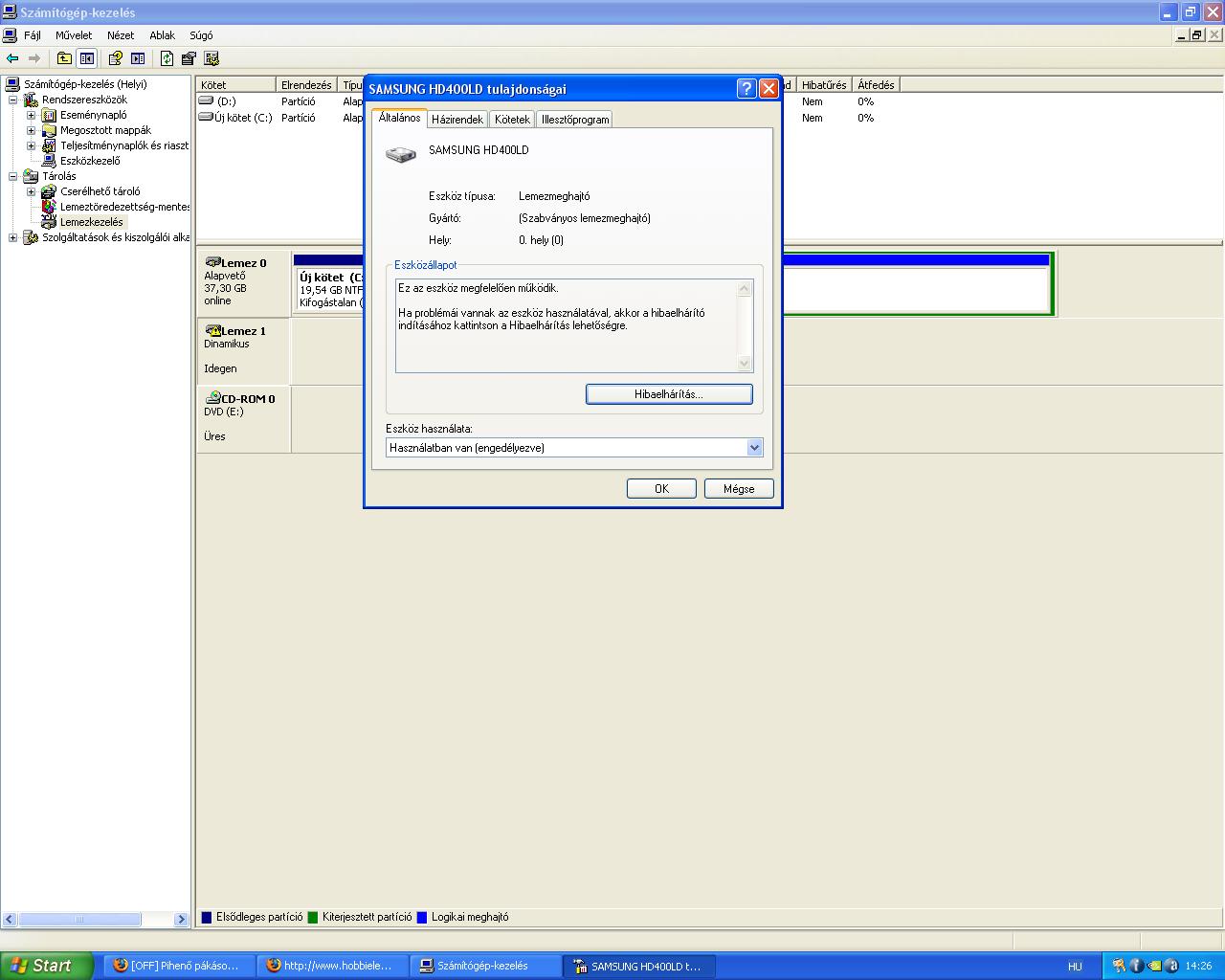
Task: Open the toolbar help icon with question mark
Action: click(x=115, y=58)
